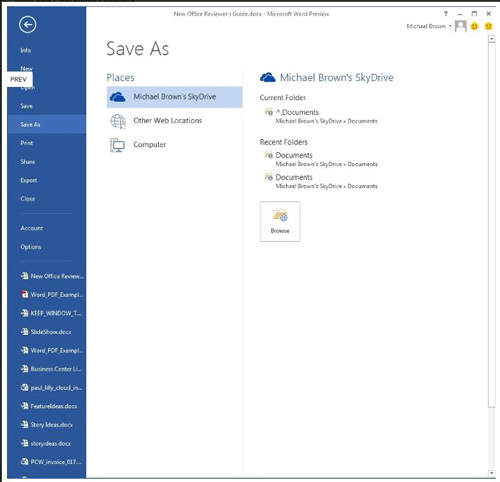Click the second Word_PDF_Exampl document icon
This screenshot has width=500, height=482.
24,350
